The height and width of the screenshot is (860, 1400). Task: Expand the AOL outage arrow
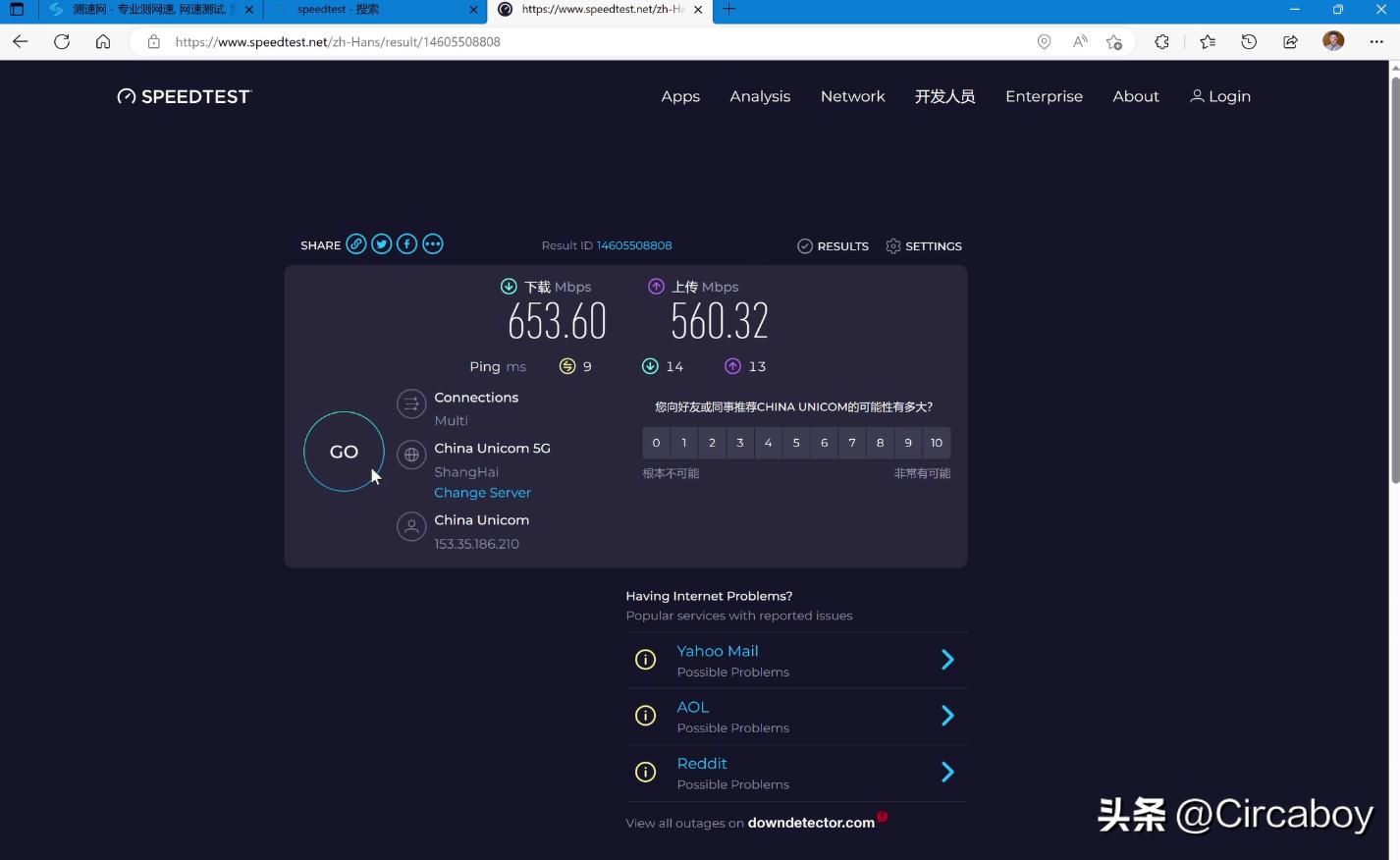point(947,716)
